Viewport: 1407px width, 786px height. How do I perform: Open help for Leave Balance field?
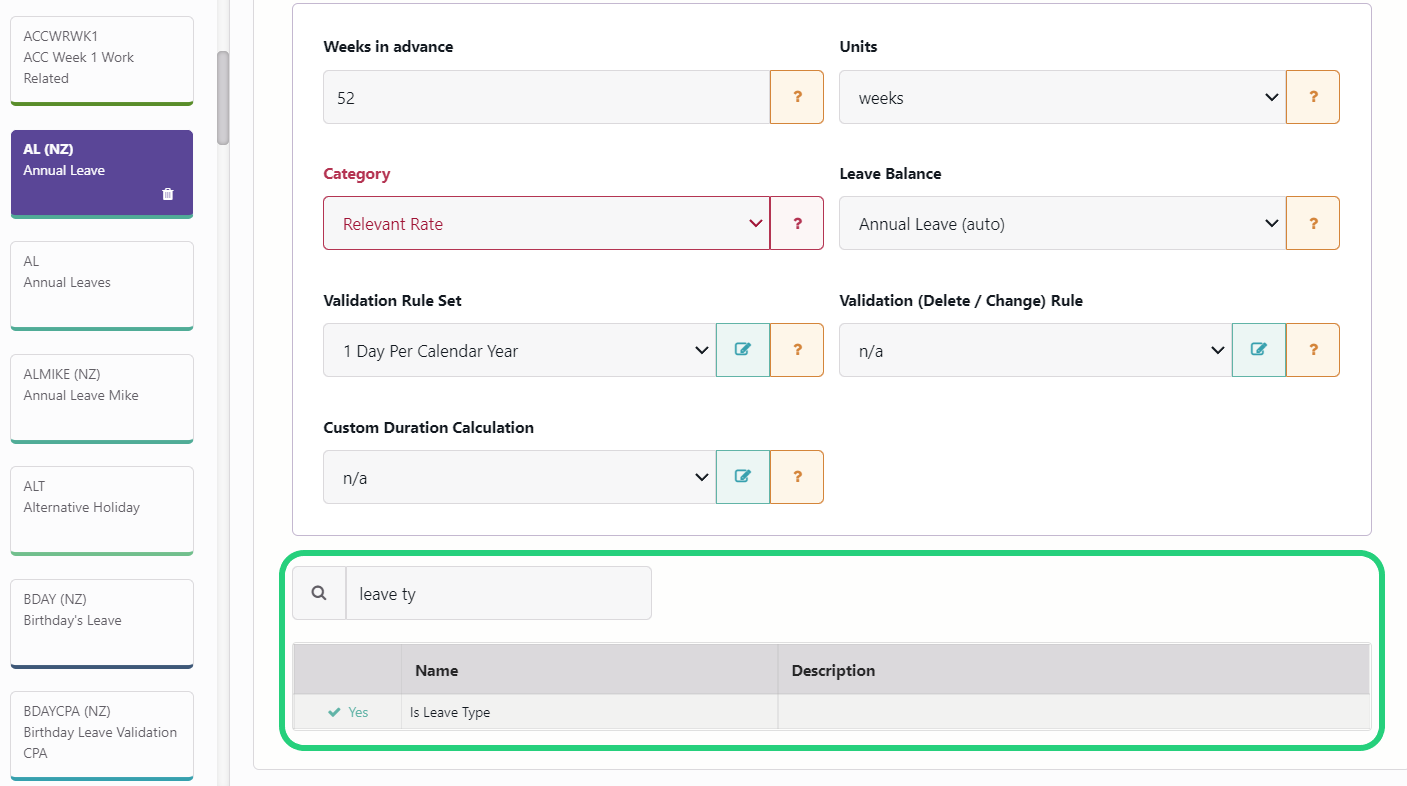pos(1313,223)
